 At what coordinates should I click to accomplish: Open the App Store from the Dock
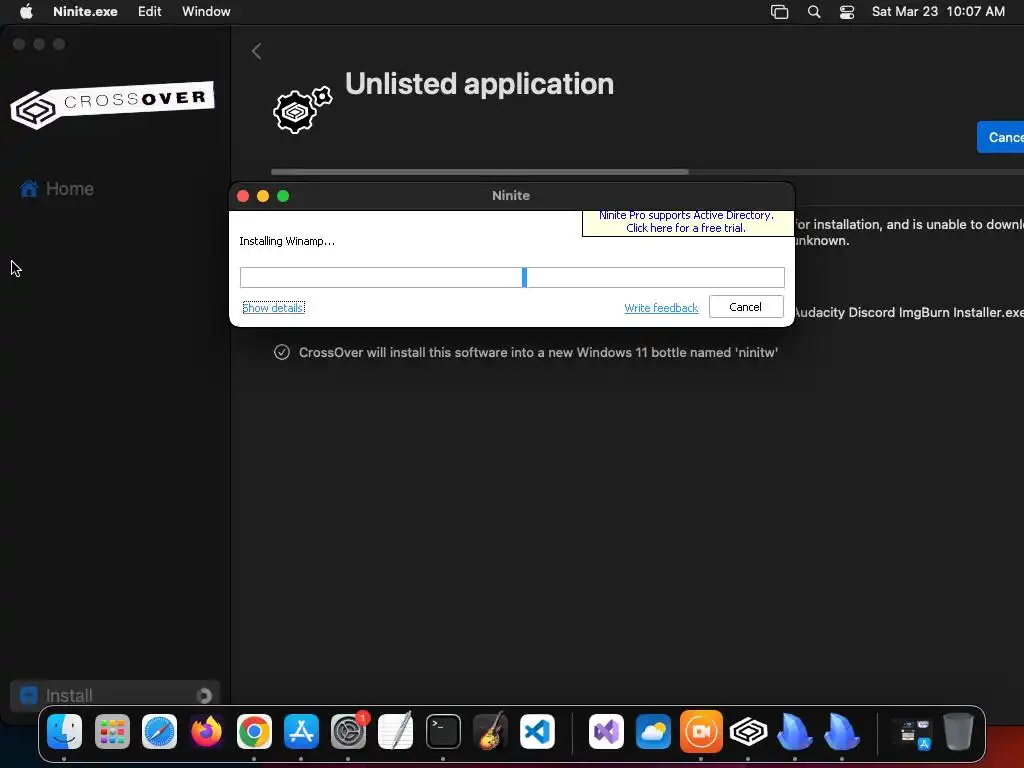301,731
